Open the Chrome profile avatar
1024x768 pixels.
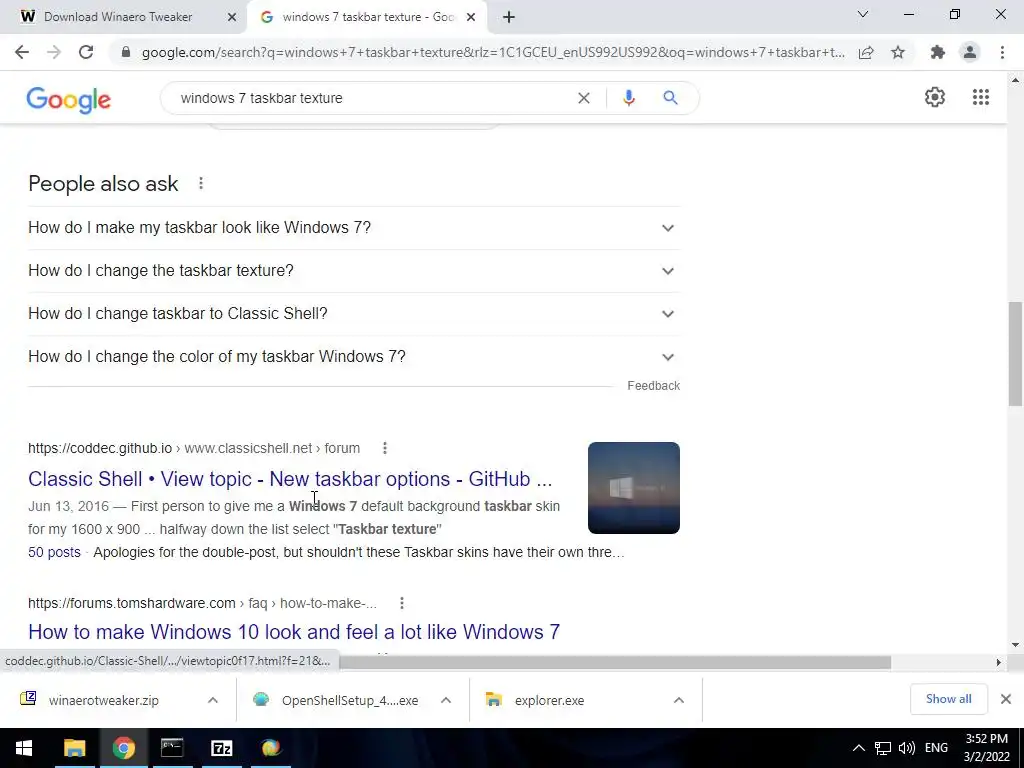970,52
